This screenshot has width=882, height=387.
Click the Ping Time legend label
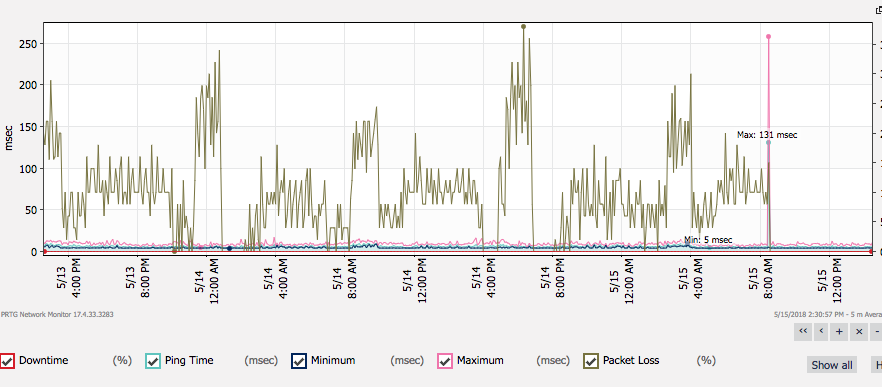[x=189, y=361]
